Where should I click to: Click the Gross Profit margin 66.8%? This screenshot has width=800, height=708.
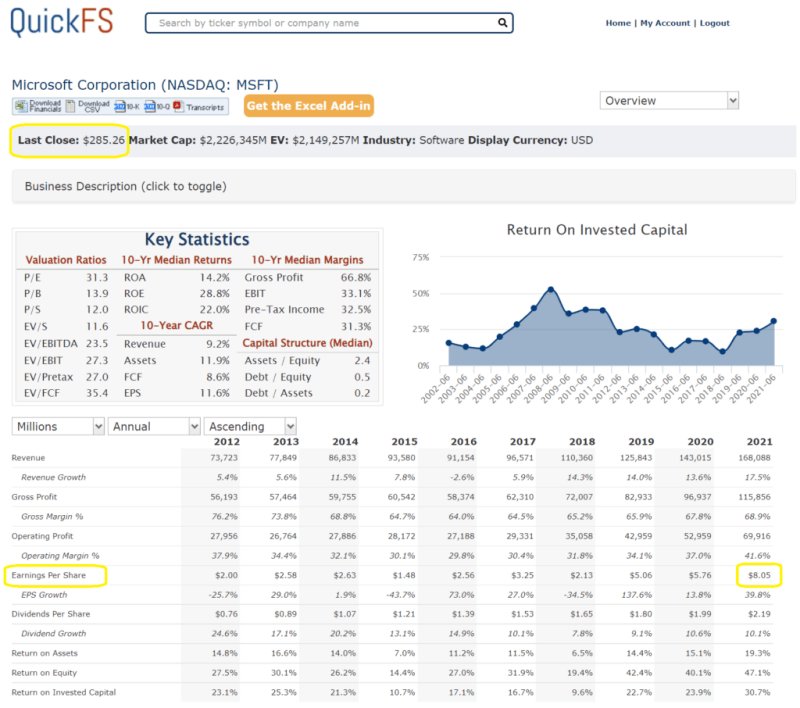pyautogui.click(x=356, y=277)
